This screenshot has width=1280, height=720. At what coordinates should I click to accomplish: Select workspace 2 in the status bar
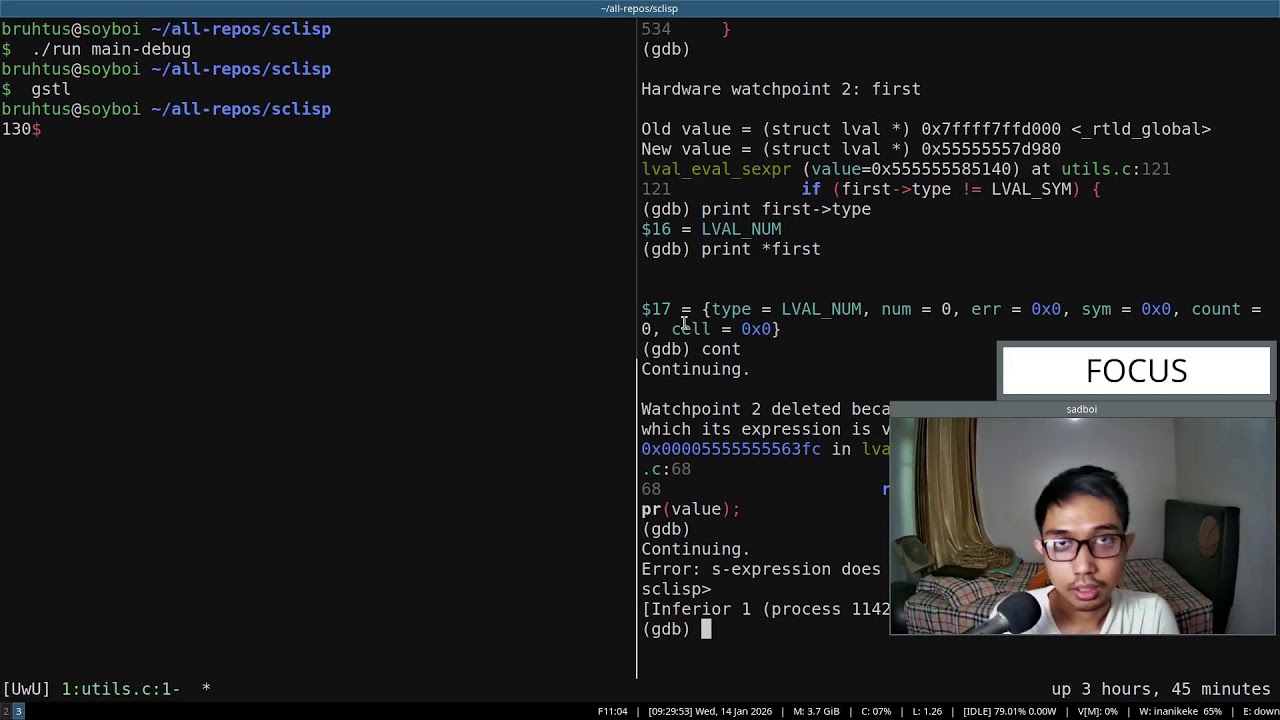click(x=5, y=711)
